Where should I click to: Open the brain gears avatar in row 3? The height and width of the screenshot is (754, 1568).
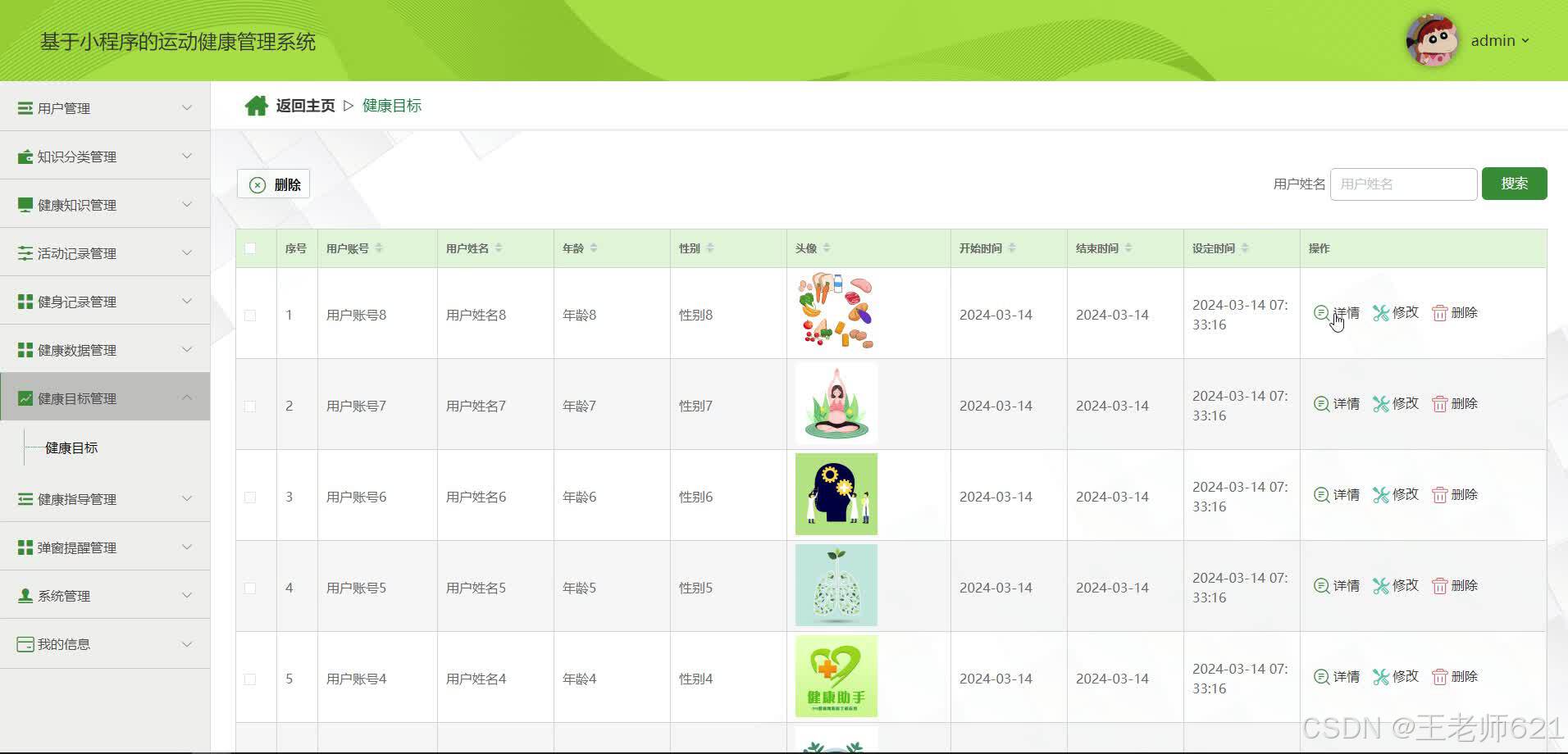pos(836,495)
